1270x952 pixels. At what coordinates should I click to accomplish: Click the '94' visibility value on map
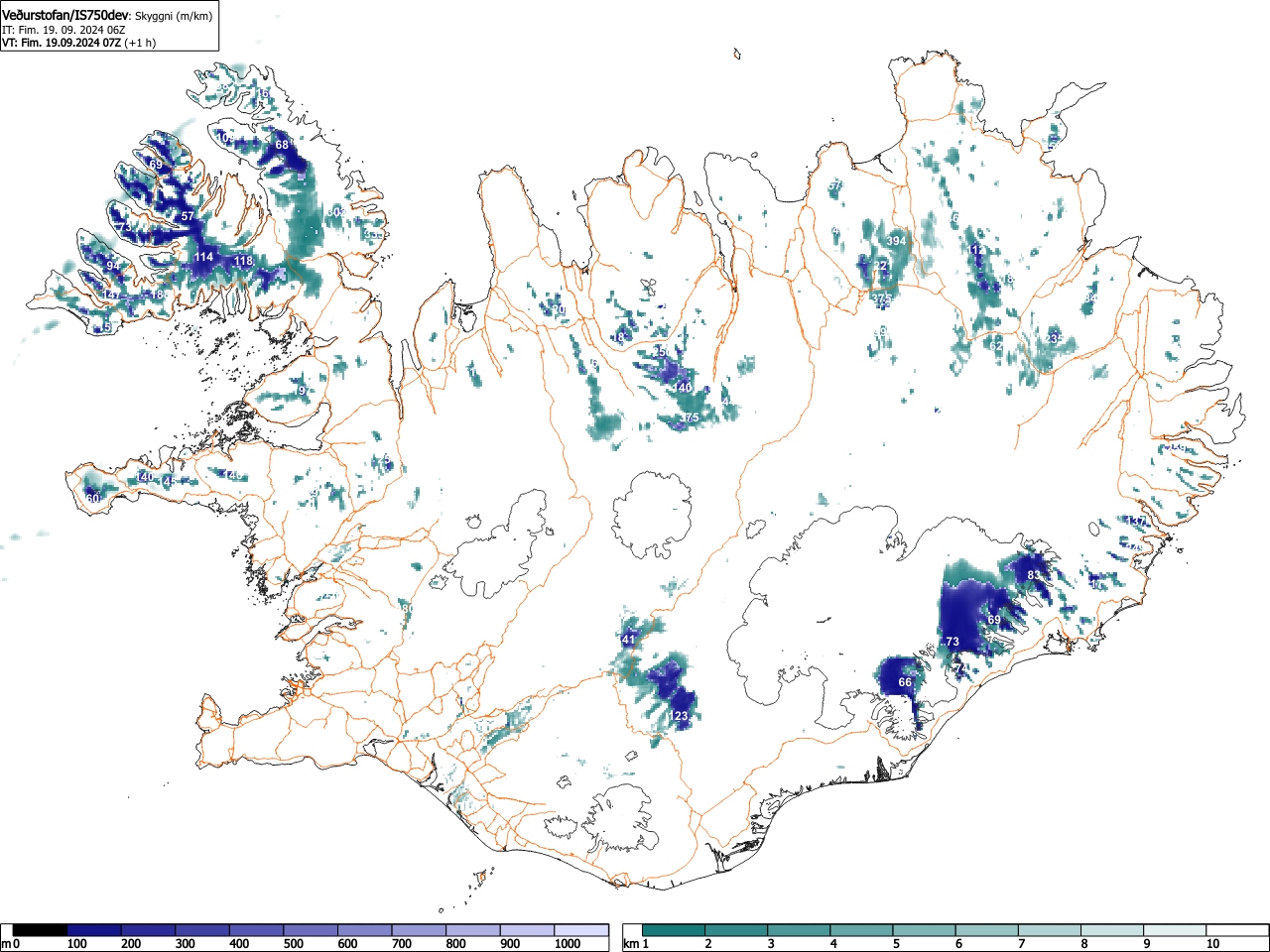click(113, 266)
